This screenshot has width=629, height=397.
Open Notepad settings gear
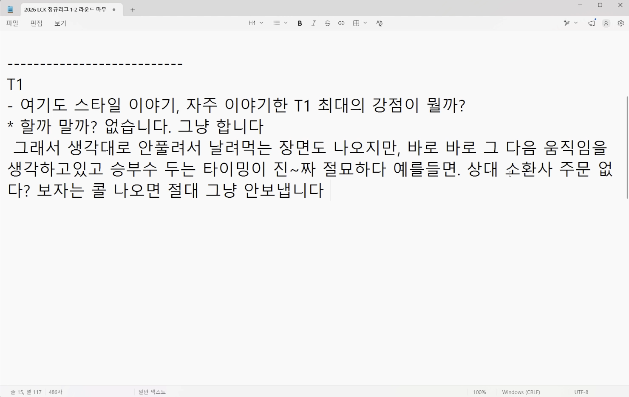621,23
